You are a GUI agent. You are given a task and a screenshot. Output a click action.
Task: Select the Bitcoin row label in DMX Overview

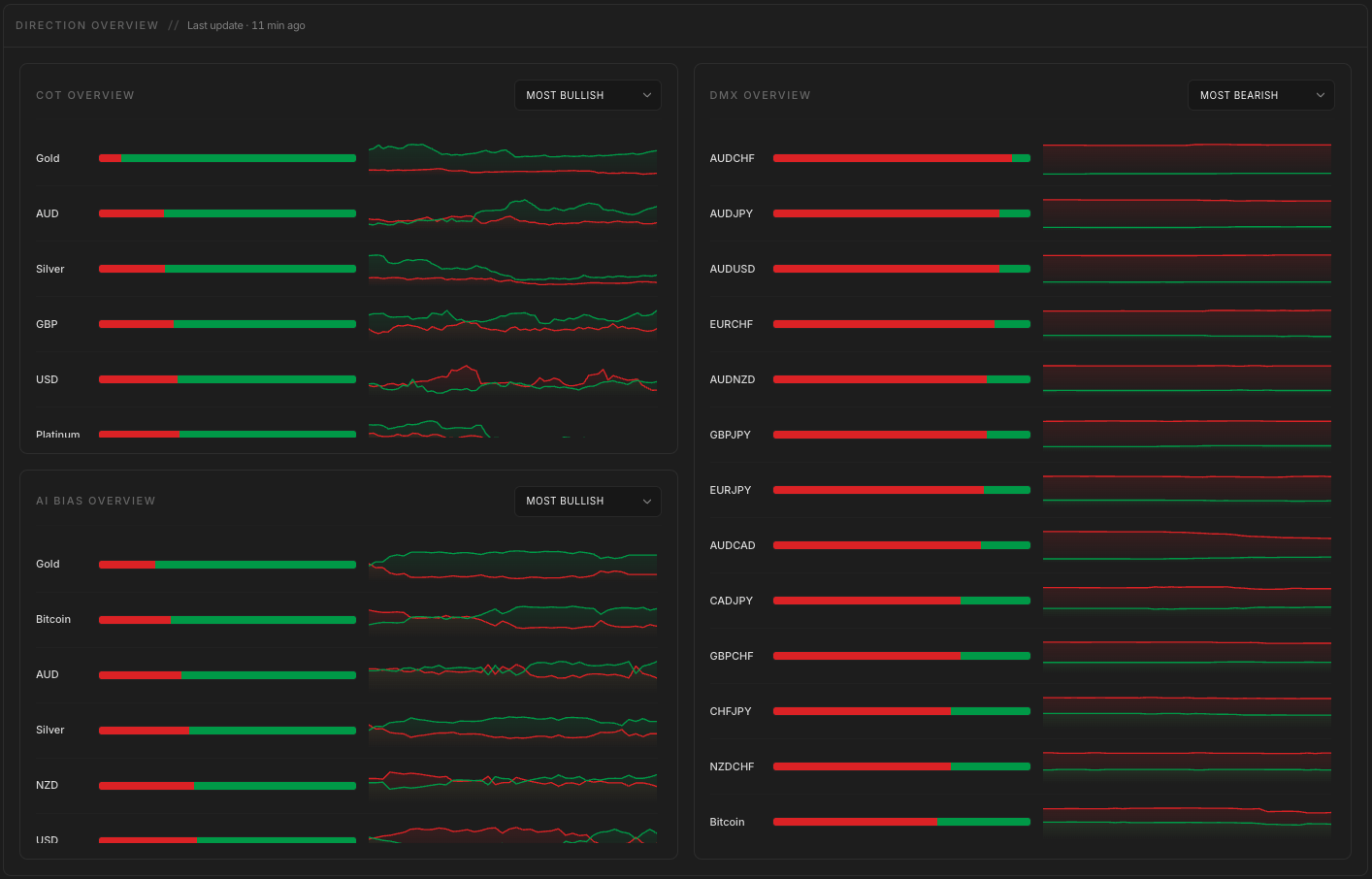pos(727,822)
